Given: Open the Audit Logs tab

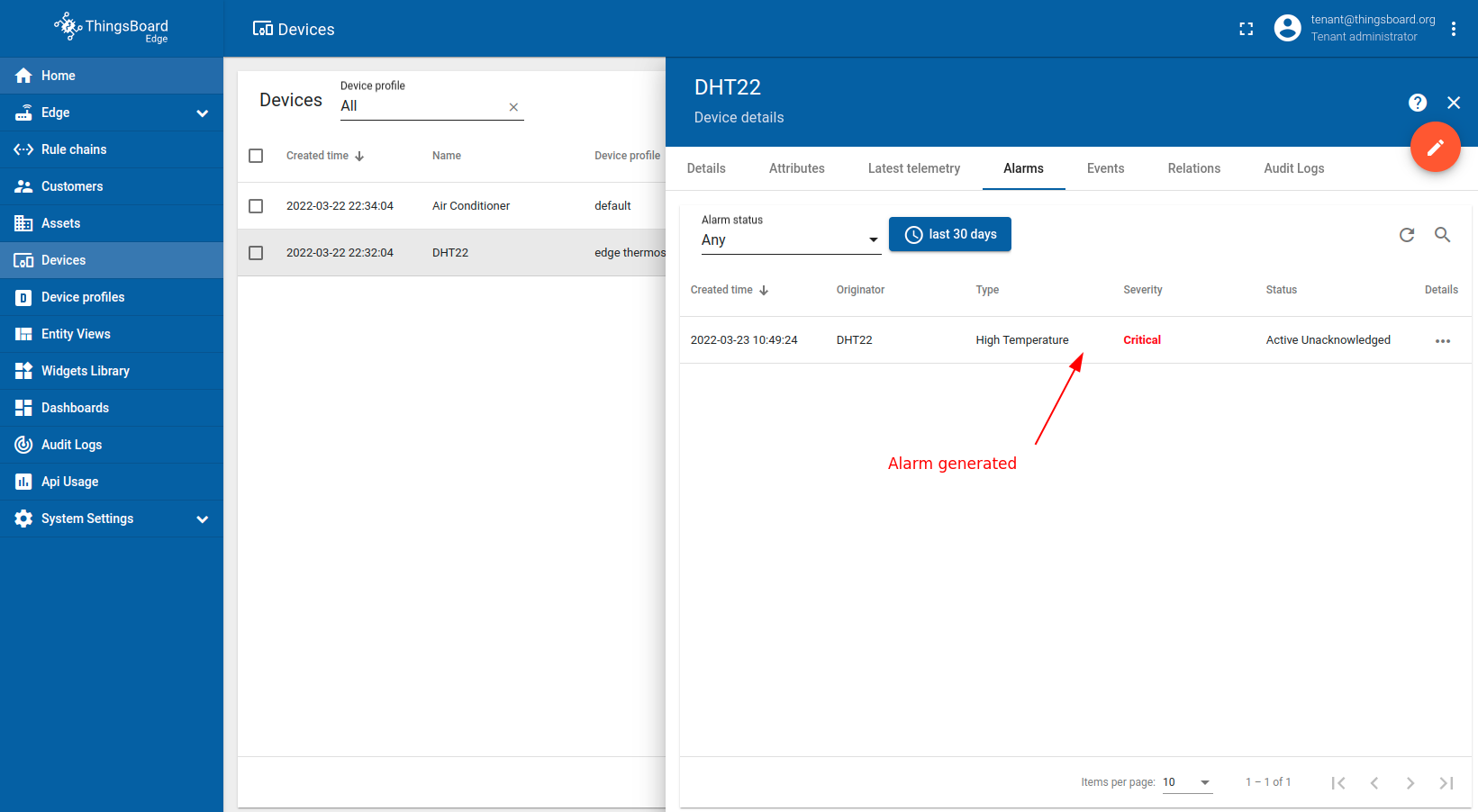Looking at the screenshot, I should tap(1294, 168).
